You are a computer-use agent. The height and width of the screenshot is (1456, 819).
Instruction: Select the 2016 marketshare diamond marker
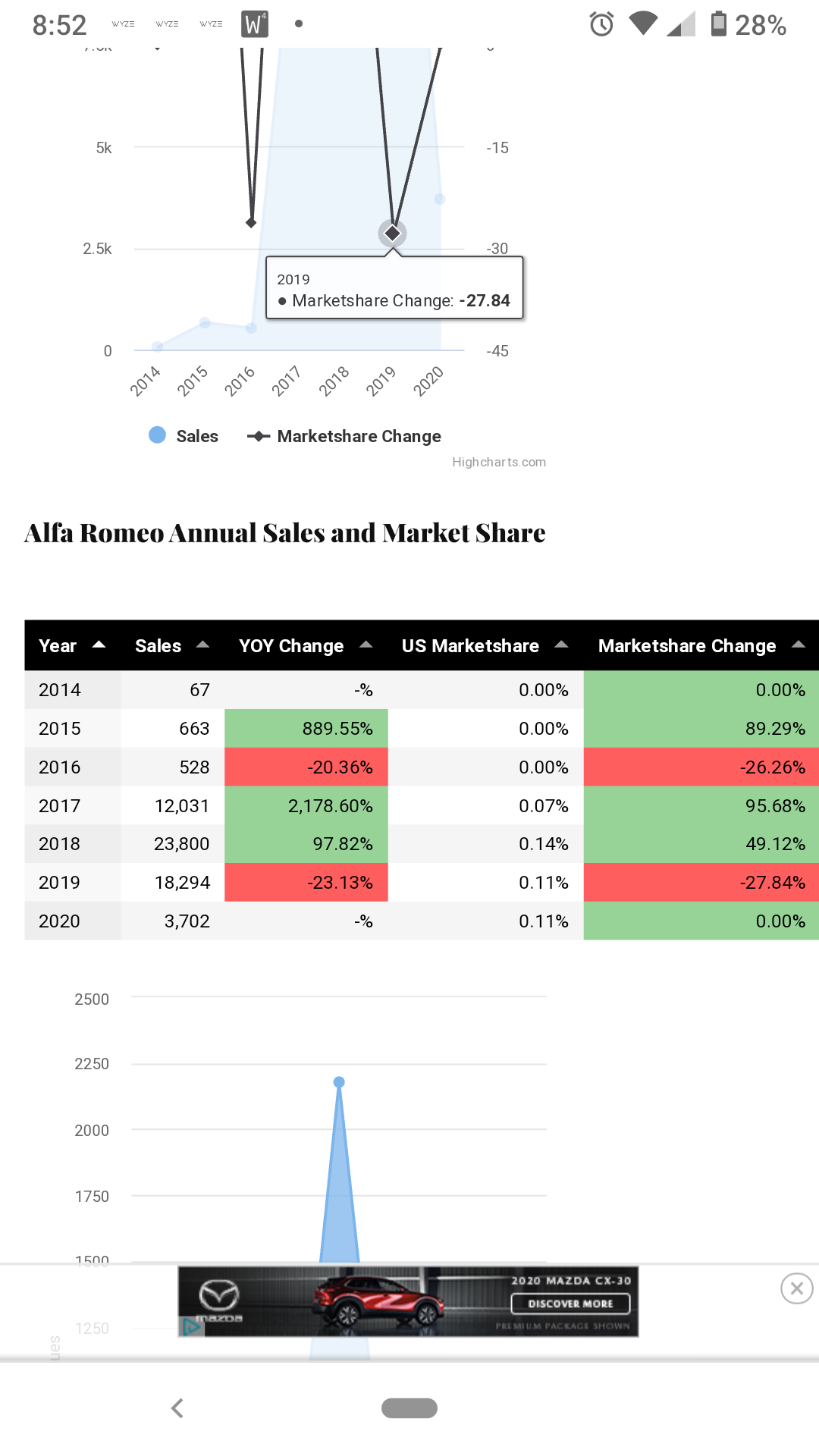tap(251, 222)
